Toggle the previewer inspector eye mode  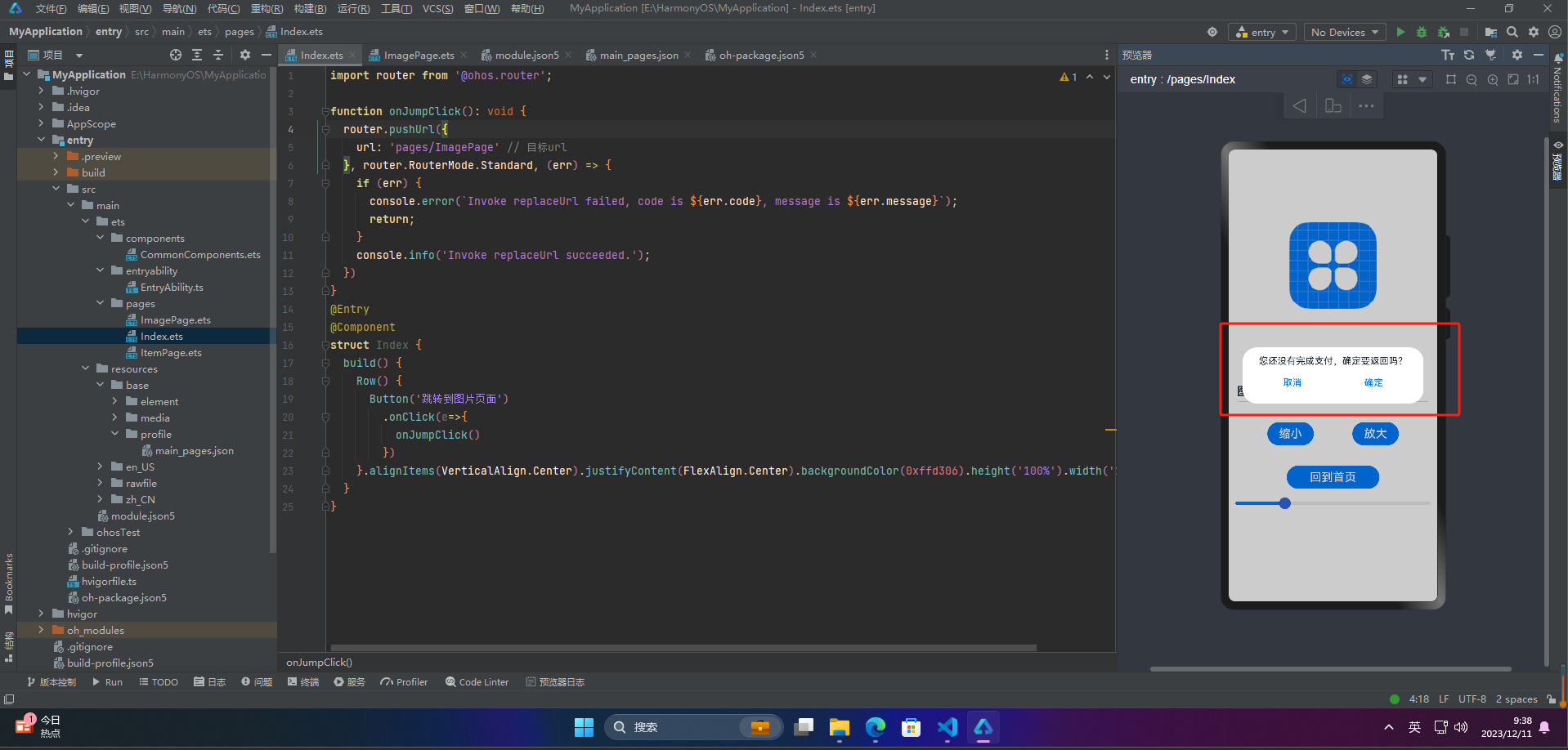pyautogui.click(x=1346, y=79)
